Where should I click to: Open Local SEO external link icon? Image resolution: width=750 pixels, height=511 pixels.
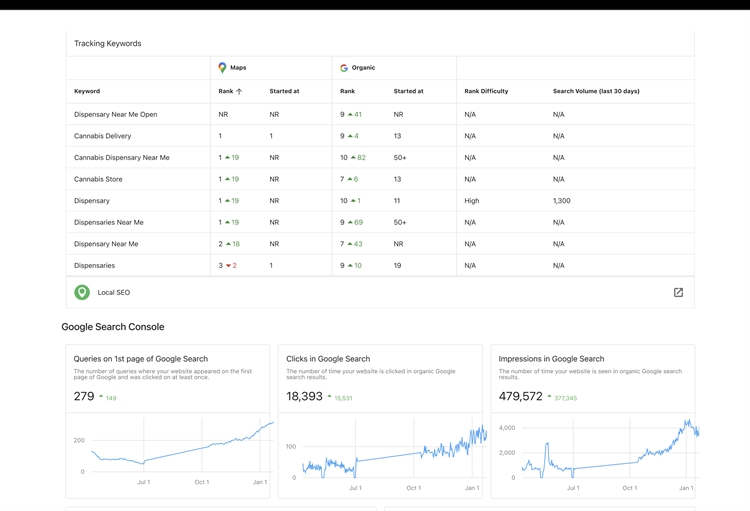coord(678,293)
